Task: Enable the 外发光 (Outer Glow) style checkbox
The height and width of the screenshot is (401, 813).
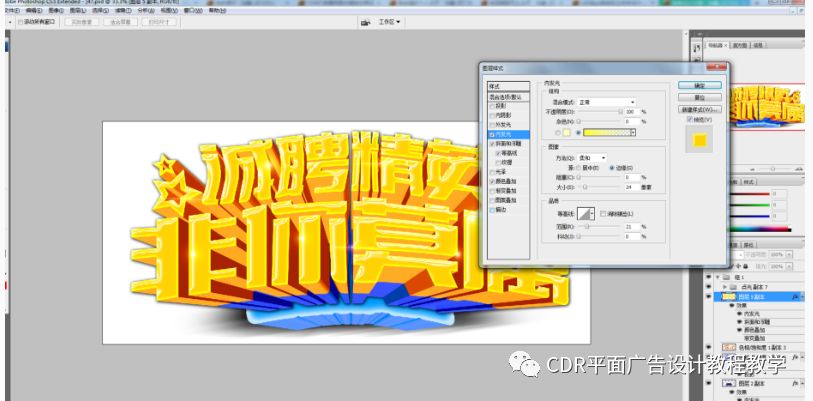Action: (492, 125)
